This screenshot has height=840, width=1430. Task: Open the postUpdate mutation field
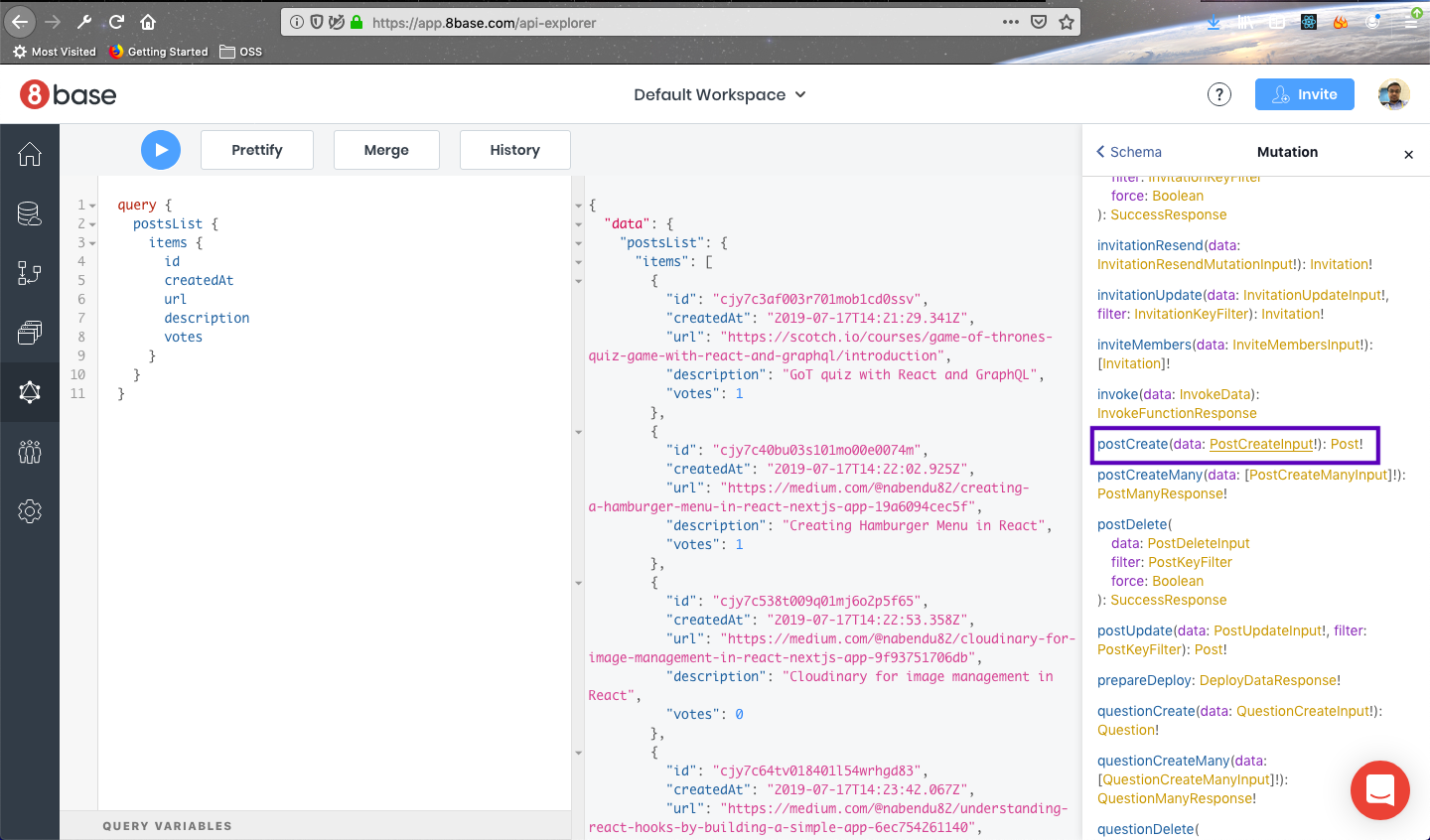[x=1135, y=630]
